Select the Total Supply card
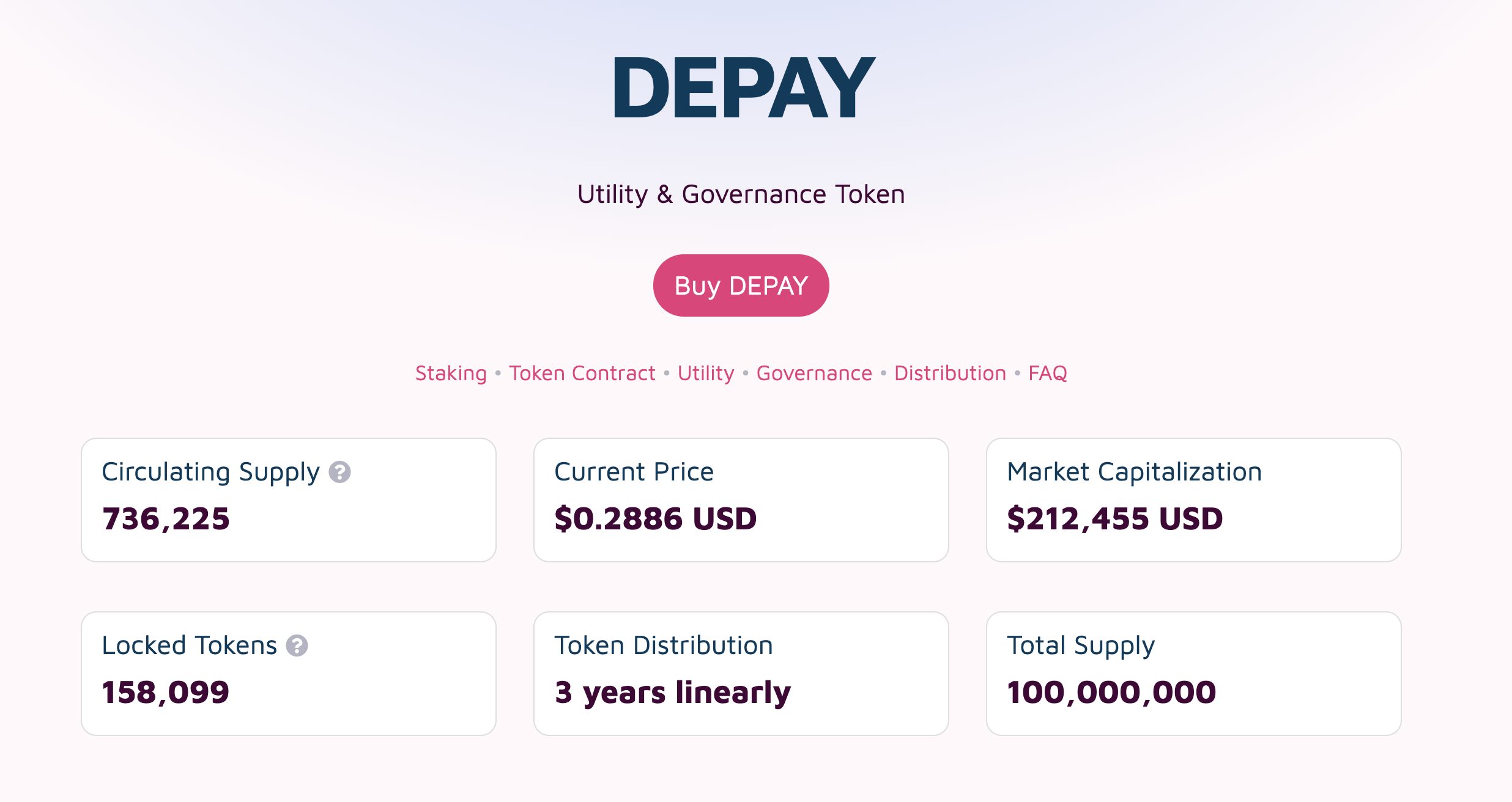Viewport: 1512px width, 802px height. point(1194,674)
